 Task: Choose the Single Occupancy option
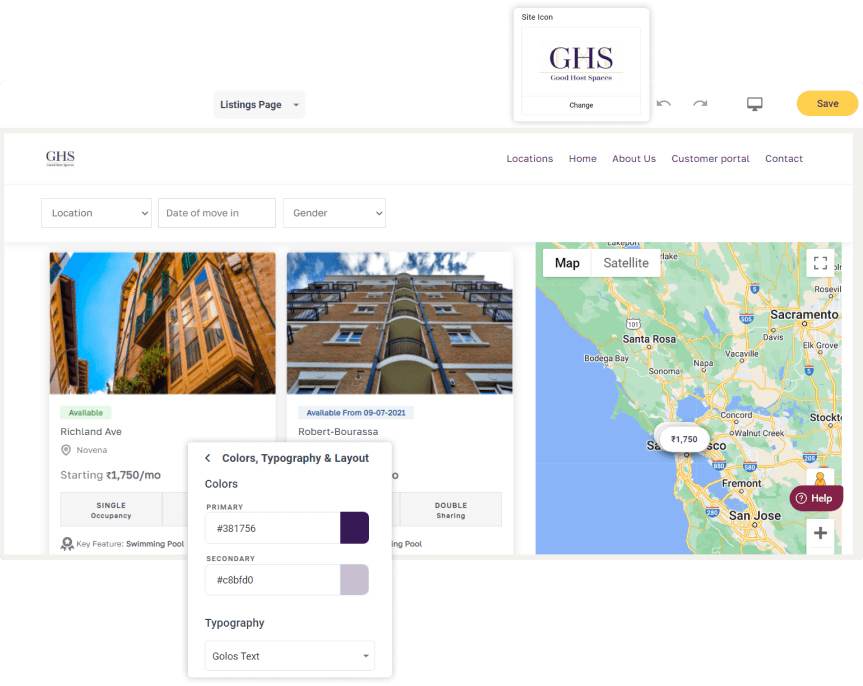click(112, 510)
